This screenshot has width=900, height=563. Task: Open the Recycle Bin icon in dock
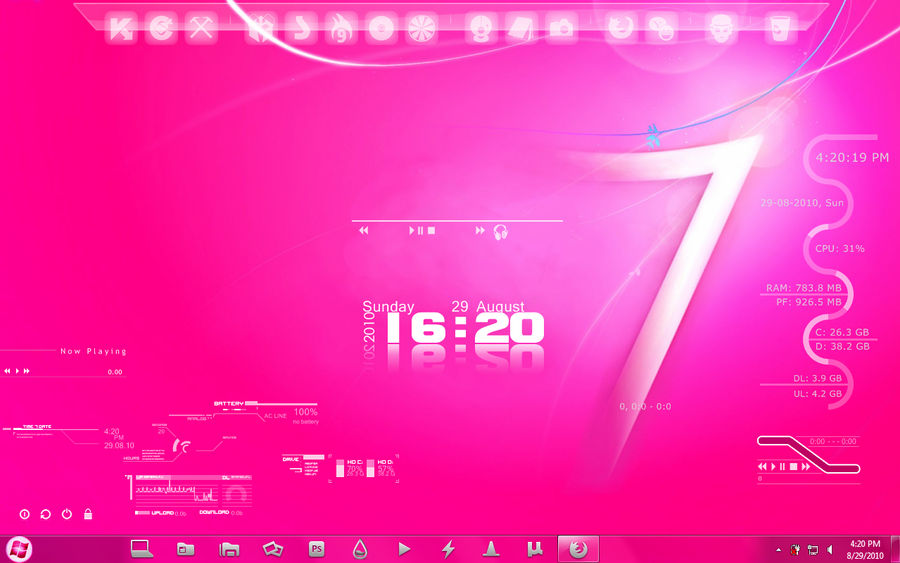click(779, 28)
